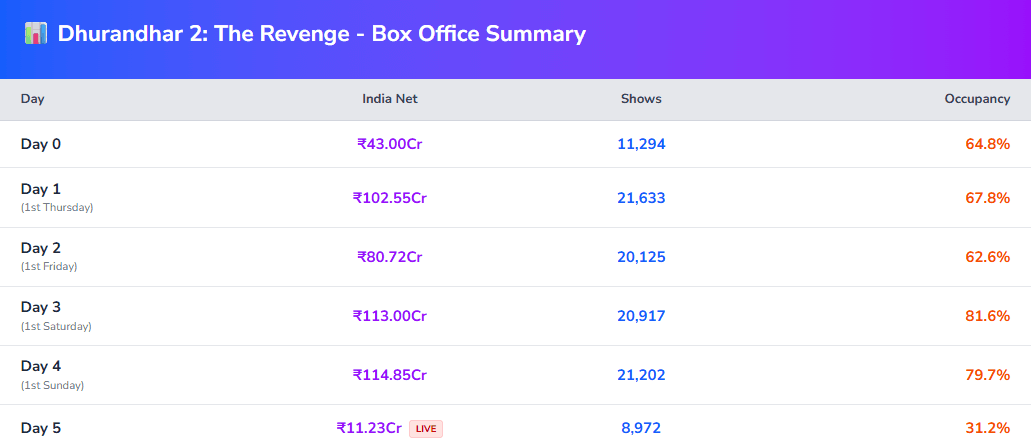Select Day 1 1st Thursday row
This screenshot has width=1031, height=448.
tap(56, 197)
